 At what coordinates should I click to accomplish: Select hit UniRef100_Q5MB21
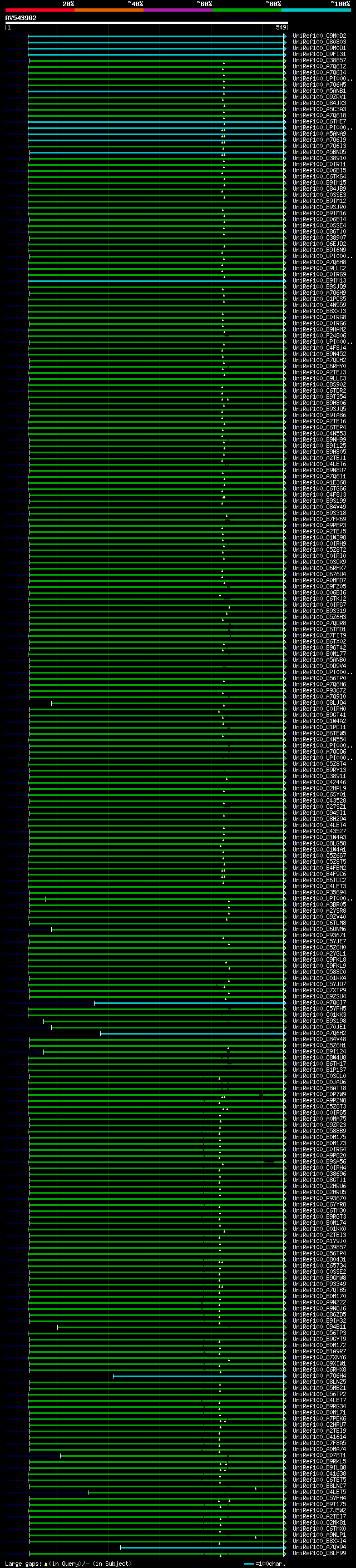[x=319, y=1388]
